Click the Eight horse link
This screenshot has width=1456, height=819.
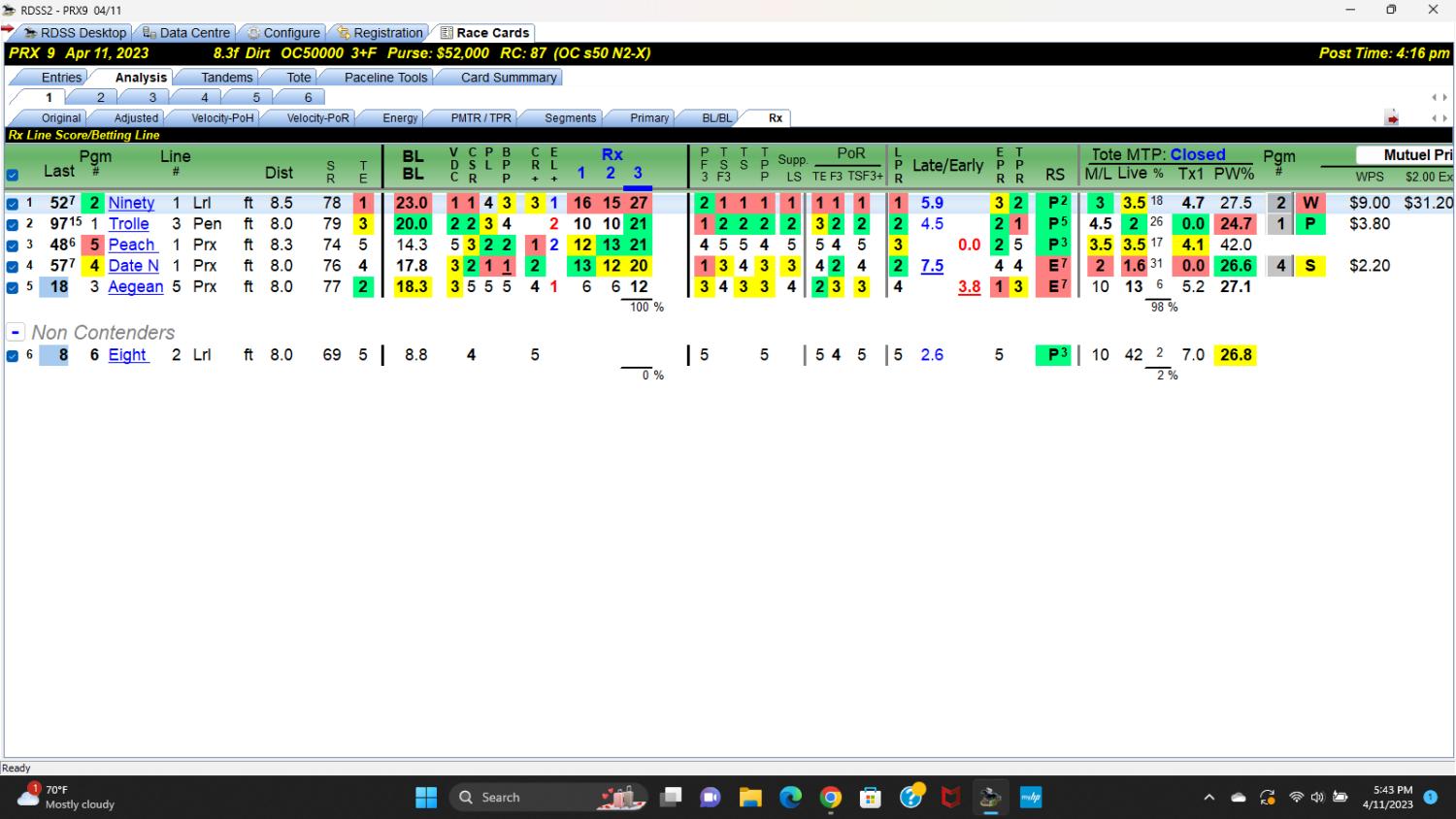pos(127,355)
